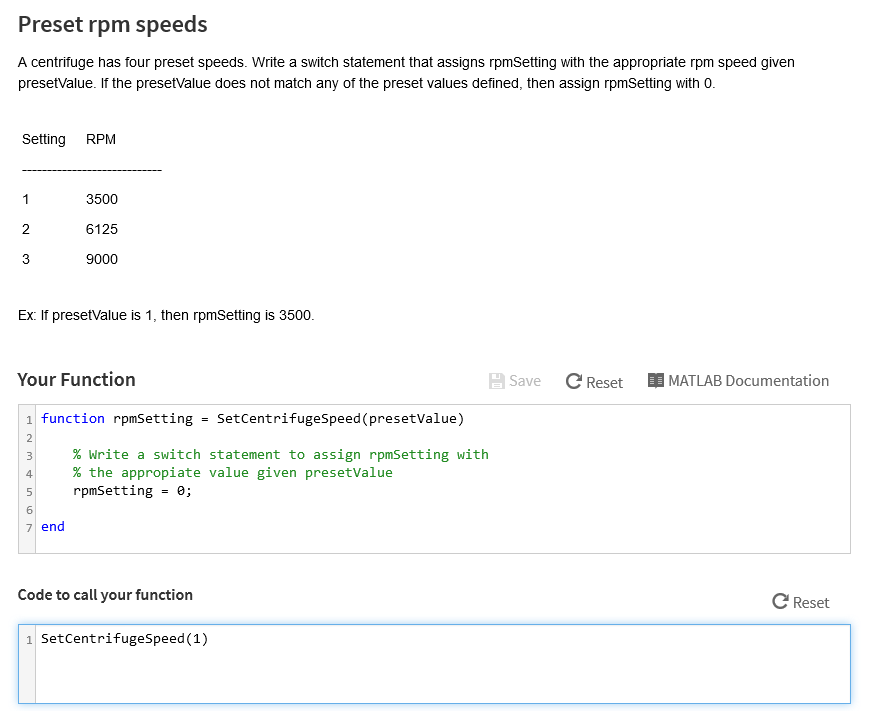Select the grayed Save icon next to Reset
This screenshot has height=725, width=873.
pyautogui.click(x=497, y=381)
